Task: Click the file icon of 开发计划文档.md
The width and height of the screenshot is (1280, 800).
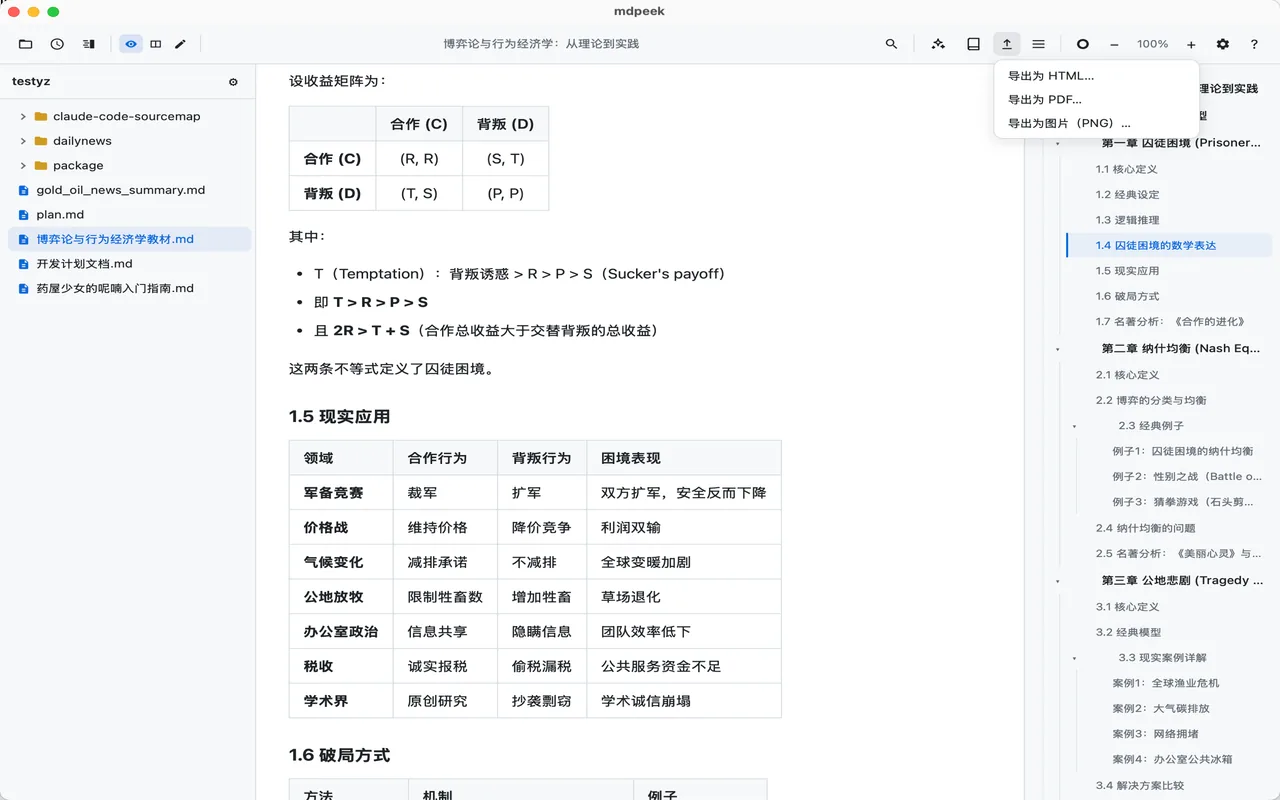Action: tap(25, 264)
